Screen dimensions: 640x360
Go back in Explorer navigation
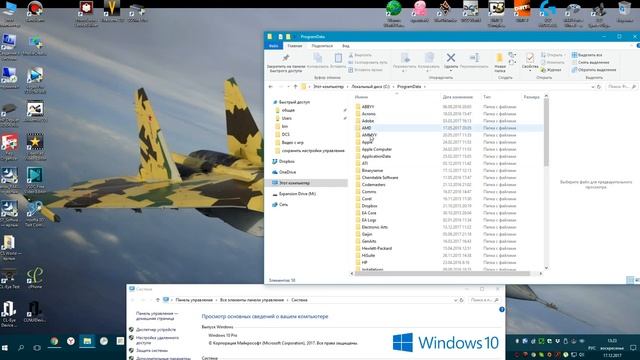pyautogui.click(x=271, y=87)
